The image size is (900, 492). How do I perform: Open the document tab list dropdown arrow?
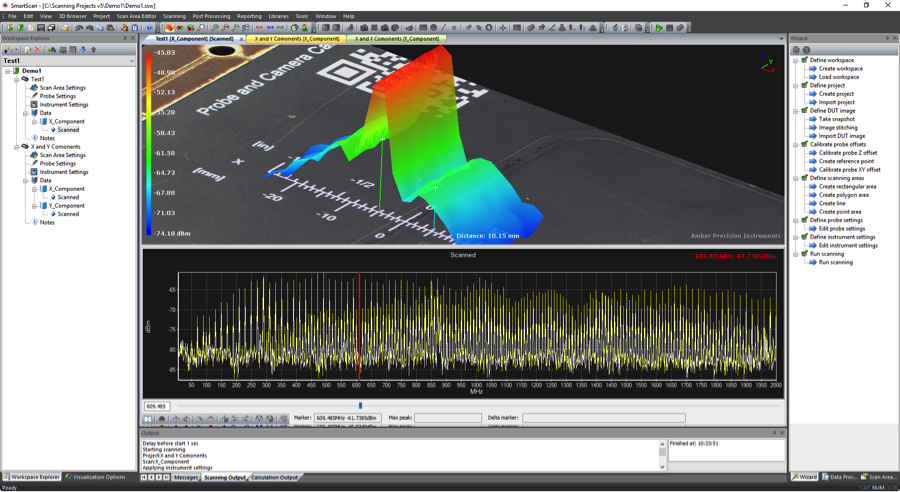pos(781,38)
